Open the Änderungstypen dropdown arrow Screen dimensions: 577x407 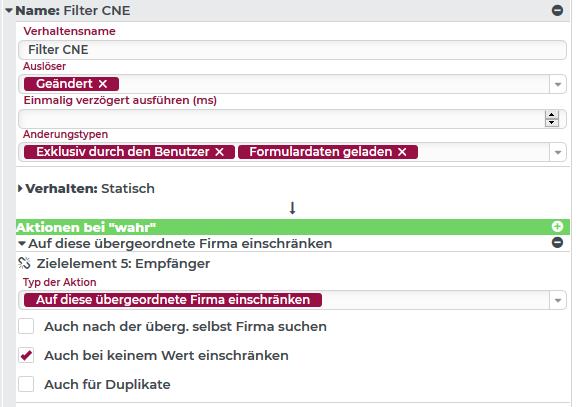(558, 152)
